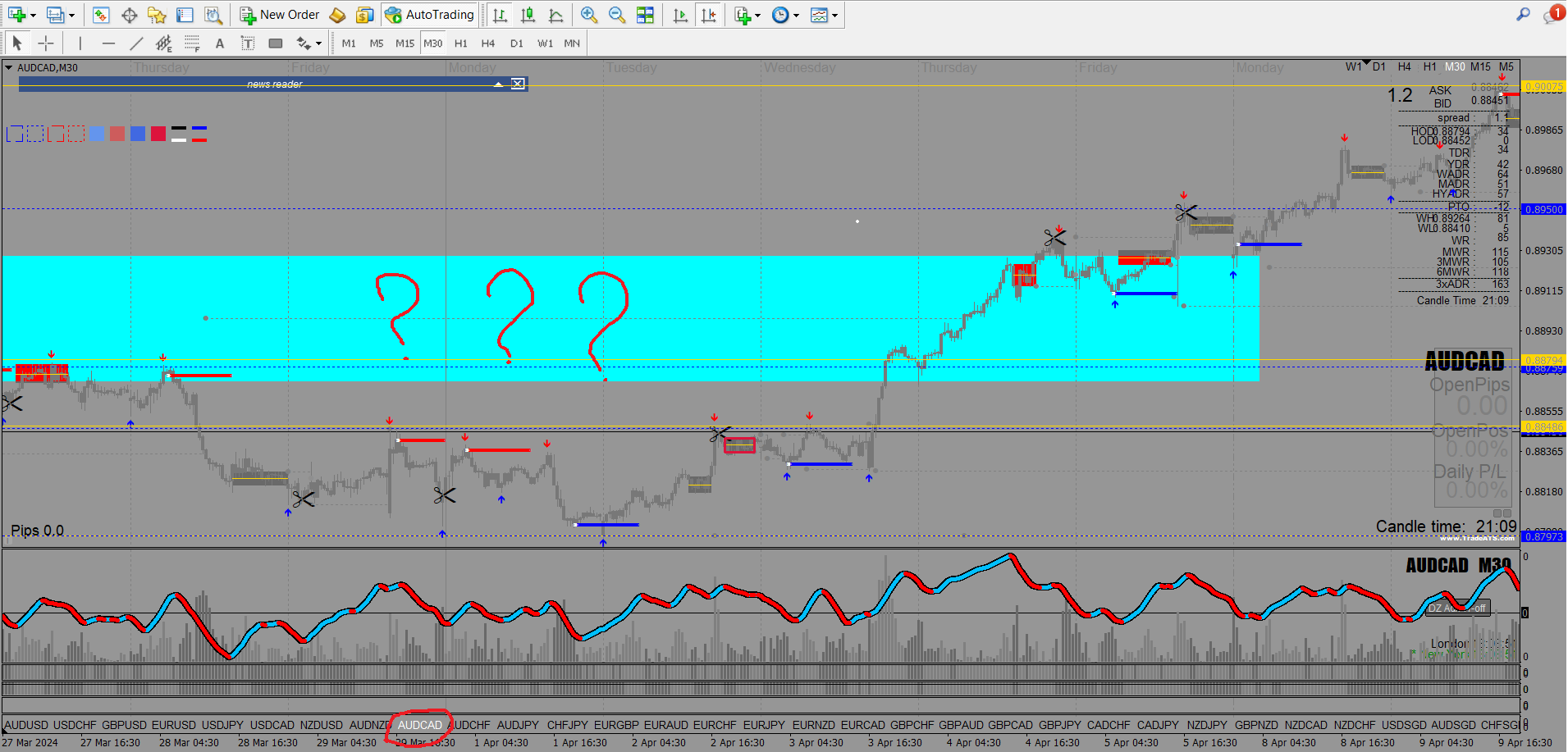Draw a vertical line tool
1568x752 pixels.
[x=80, y=43]
